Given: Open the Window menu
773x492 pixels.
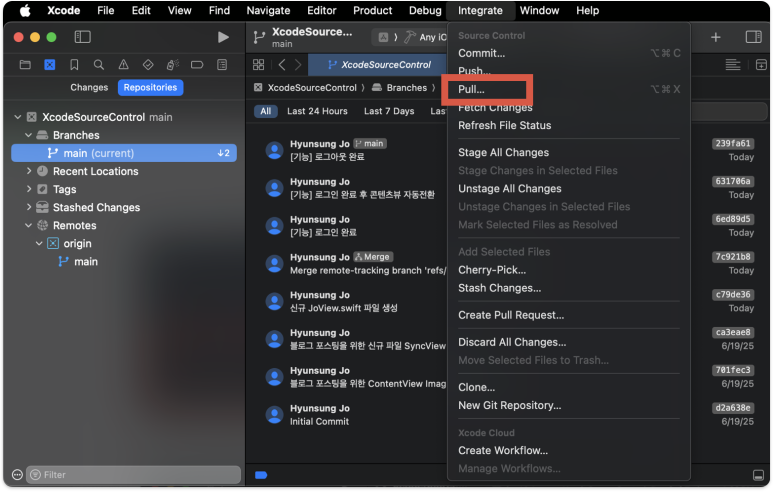Looking at the screenshot, I should [539, 10].
